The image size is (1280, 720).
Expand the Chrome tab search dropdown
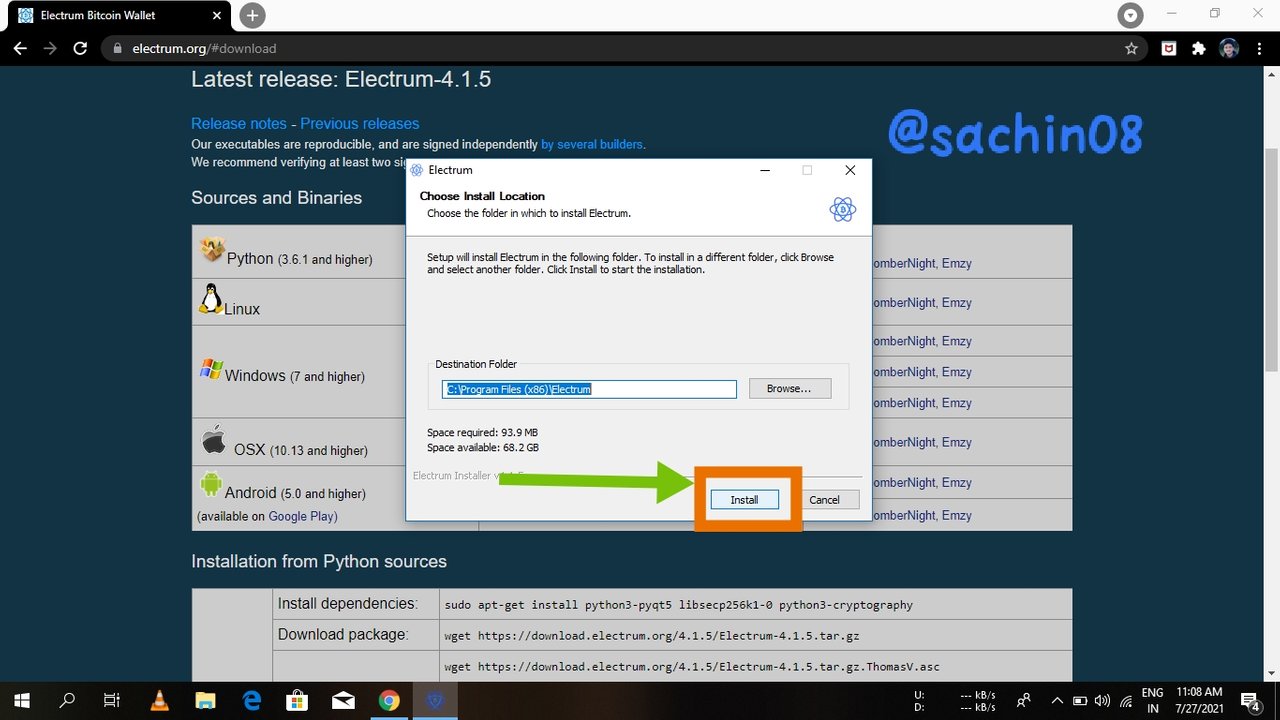click(x=1131, y=15)
